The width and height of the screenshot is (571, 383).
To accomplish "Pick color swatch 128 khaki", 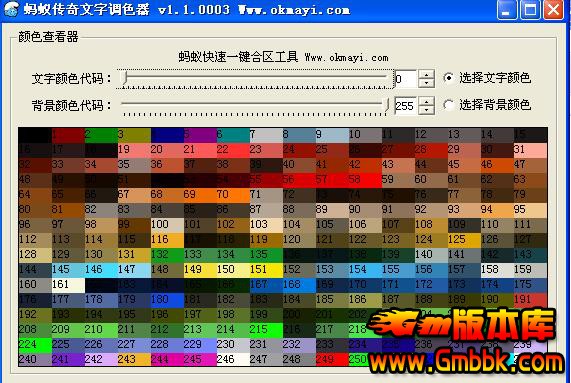I will 35,255.
